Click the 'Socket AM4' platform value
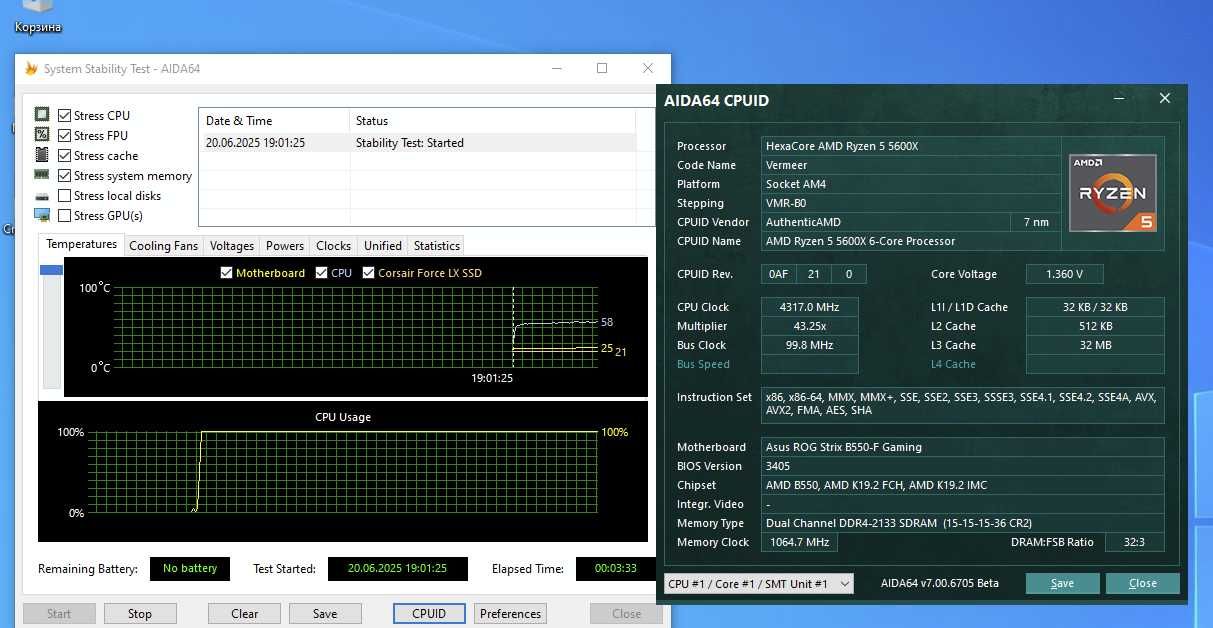Image resolution: width=1213 pixels, height=628 pixels. [910, 184]
